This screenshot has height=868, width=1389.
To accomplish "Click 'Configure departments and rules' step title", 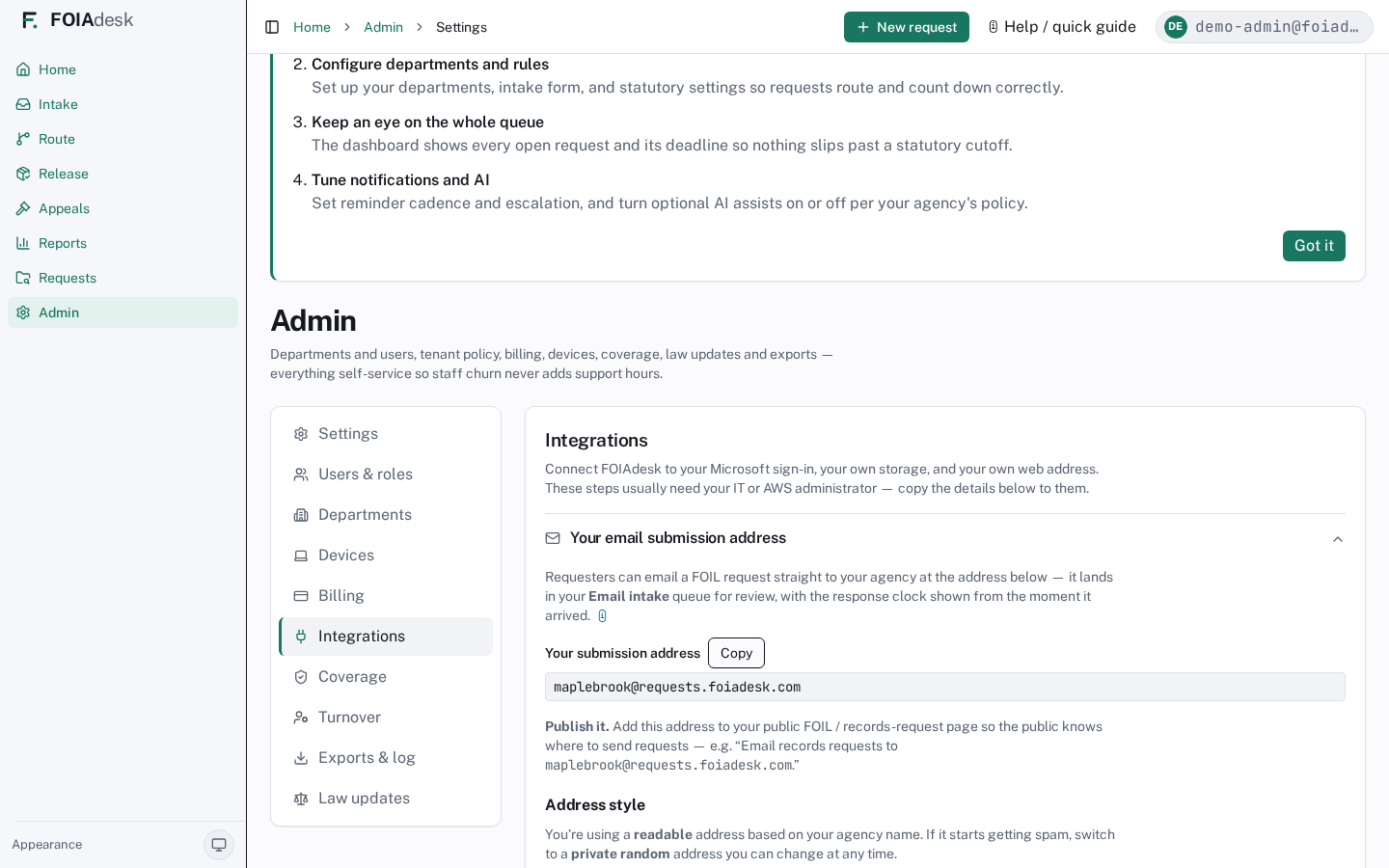I will [430, 65].
